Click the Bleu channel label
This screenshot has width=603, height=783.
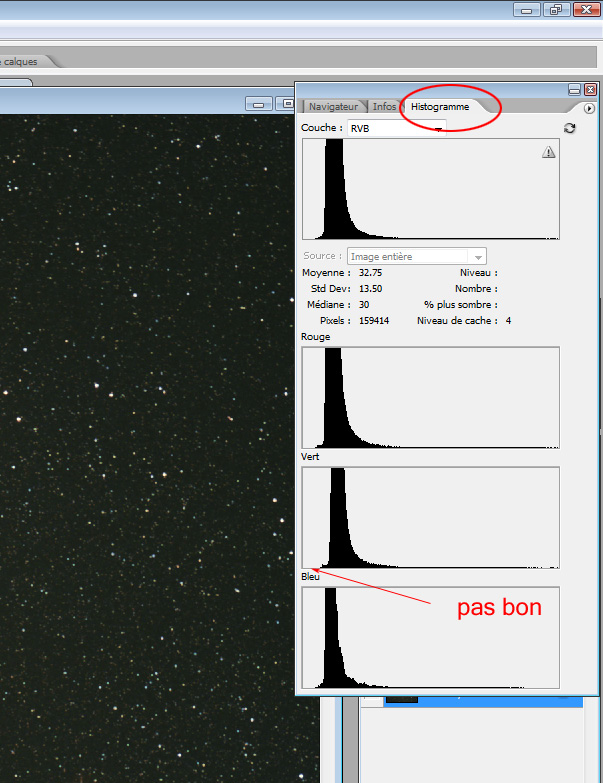coord(310,576)
